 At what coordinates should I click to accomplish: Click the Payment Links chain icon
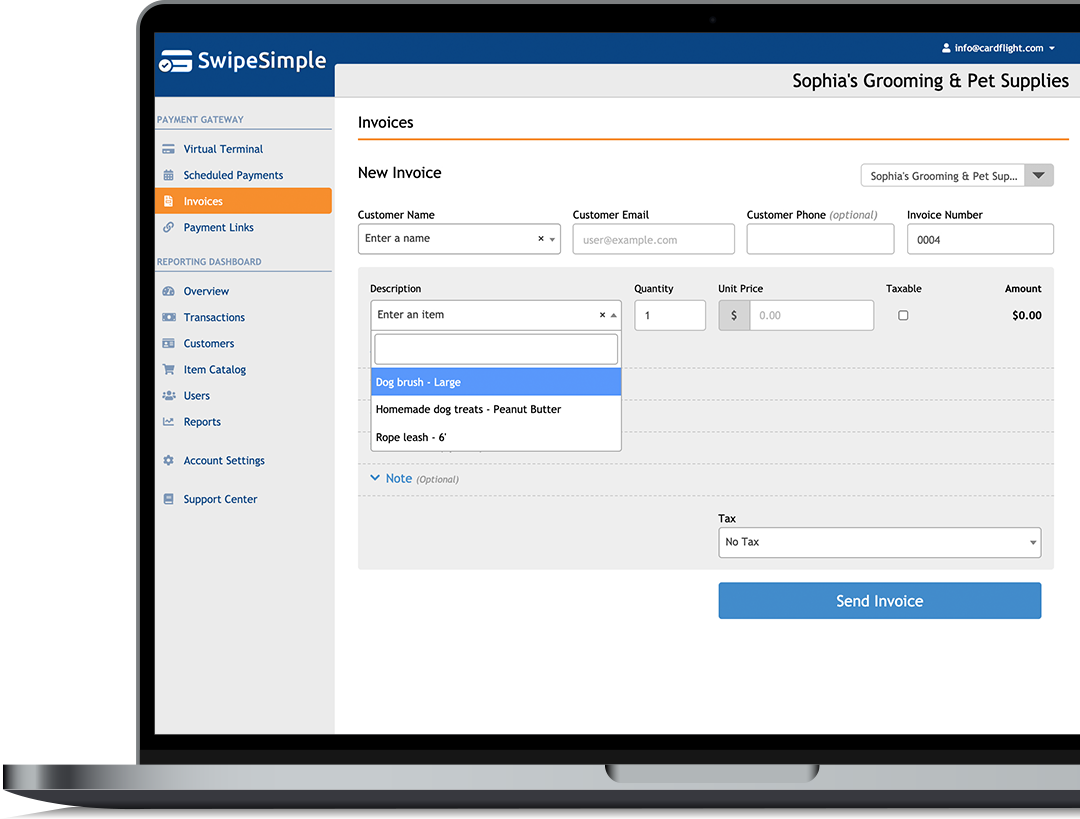(168, 227)
